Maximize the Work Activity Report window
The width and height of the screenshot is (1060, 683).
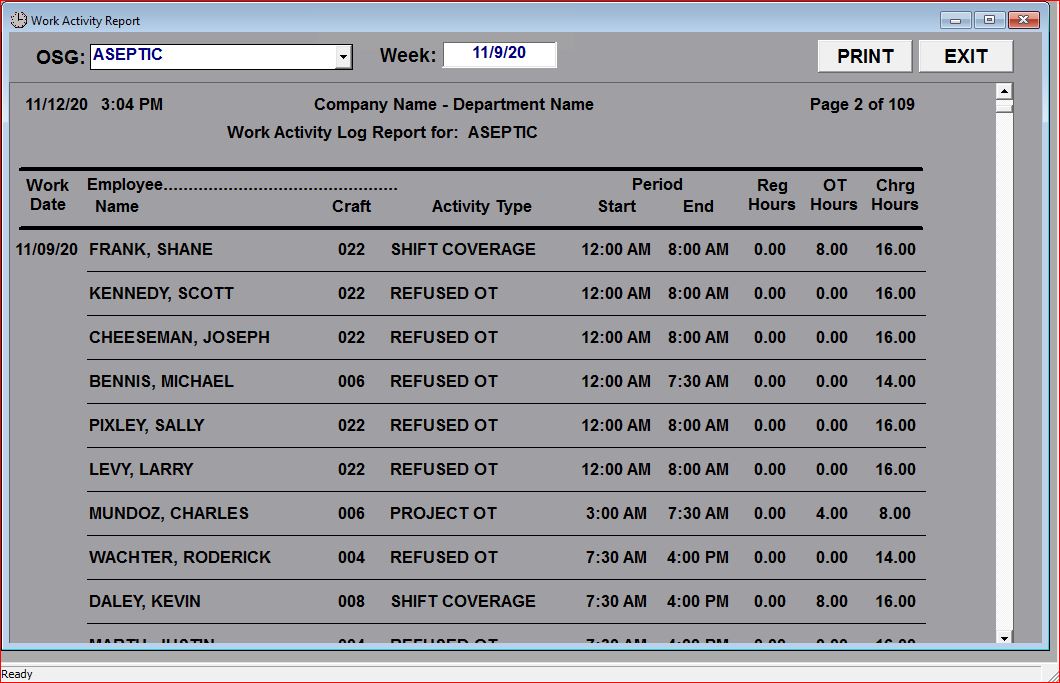click(x=989, y=20)
